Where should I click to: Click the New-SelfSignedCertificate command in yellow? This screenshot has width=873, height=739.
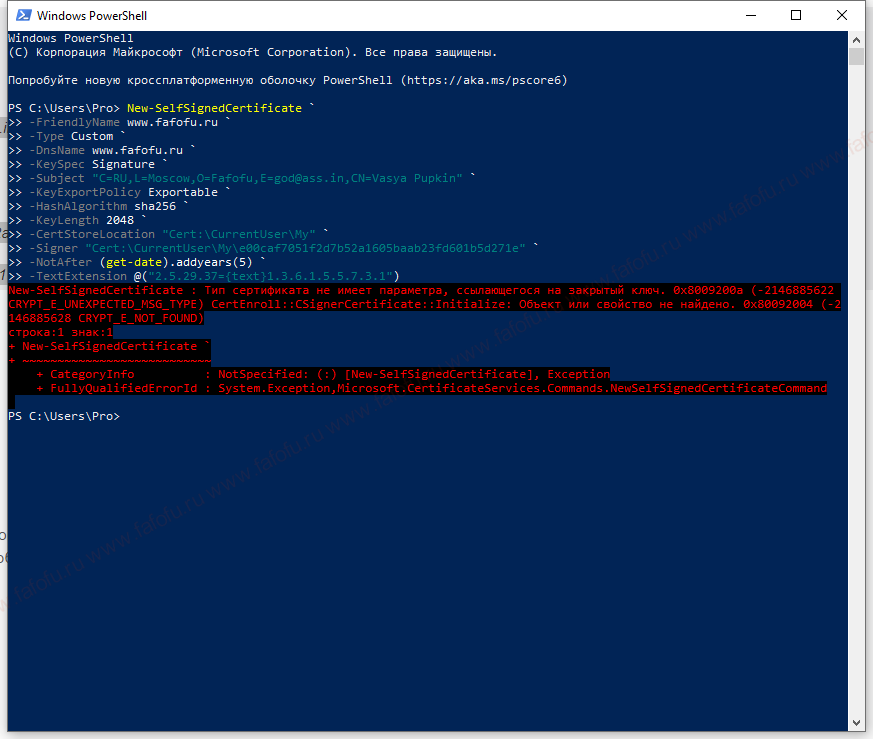(214, 108)
